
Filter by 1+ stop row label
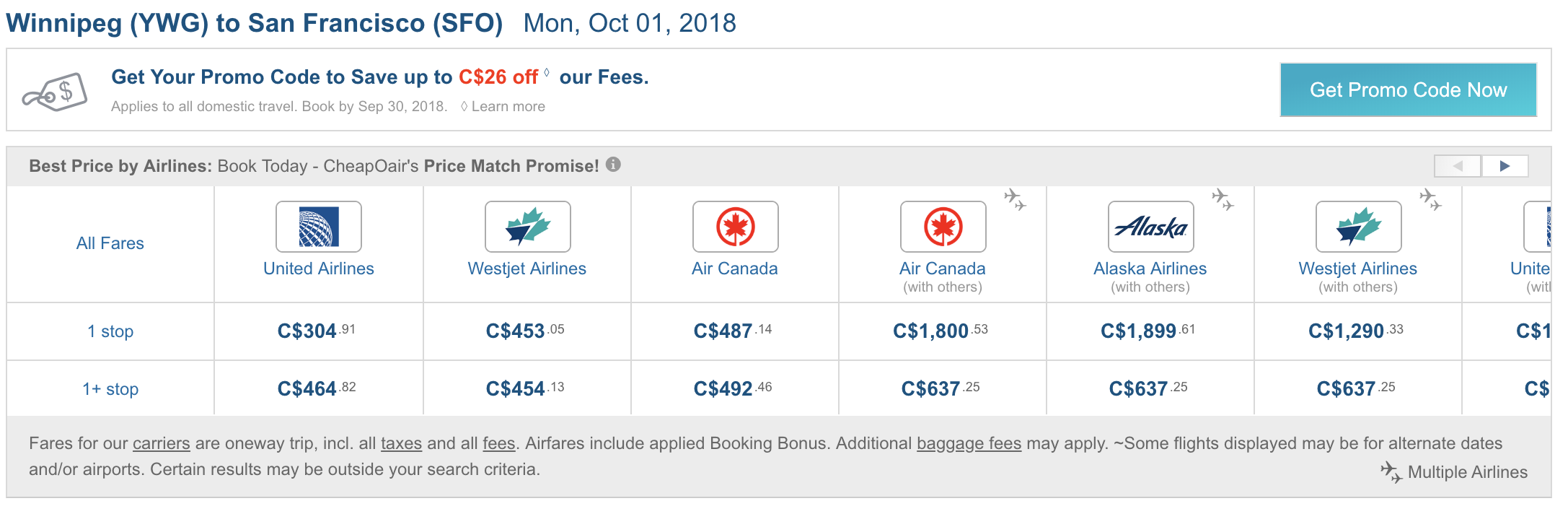(110, 389)
